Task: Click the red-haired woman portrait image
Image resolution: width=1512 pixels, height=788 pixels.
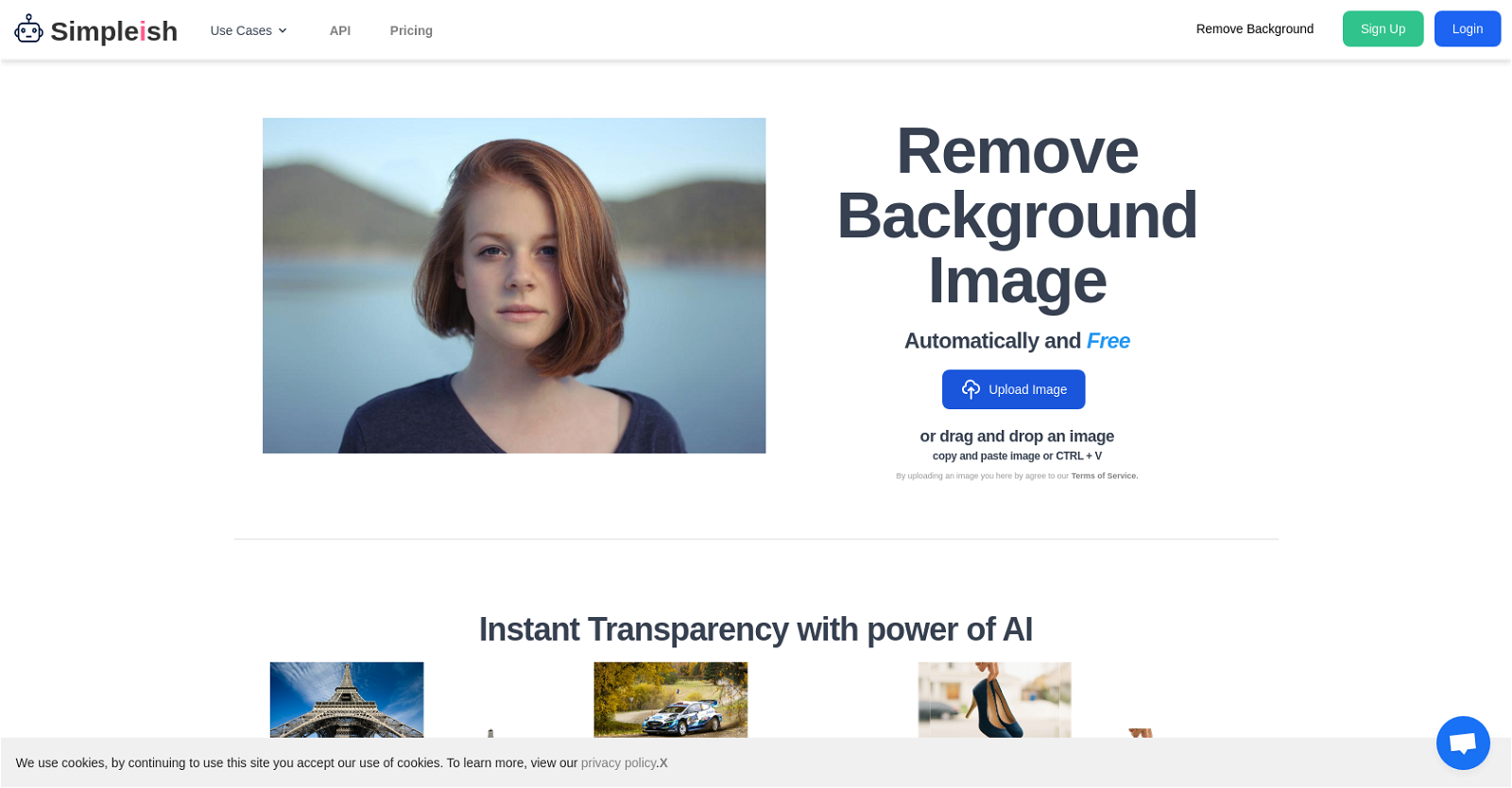Action: [514, 285]
